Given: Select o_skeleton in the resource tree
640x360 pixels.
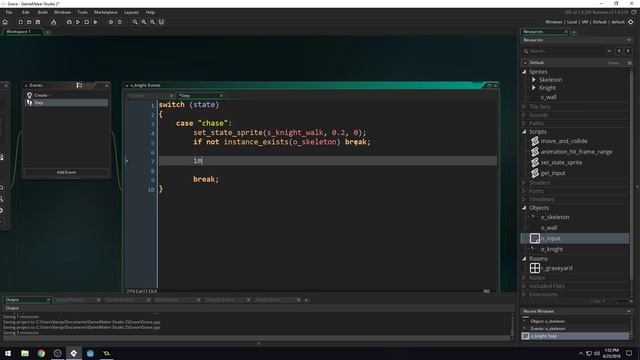Looking at the screenshot, I should coord(555,217).
